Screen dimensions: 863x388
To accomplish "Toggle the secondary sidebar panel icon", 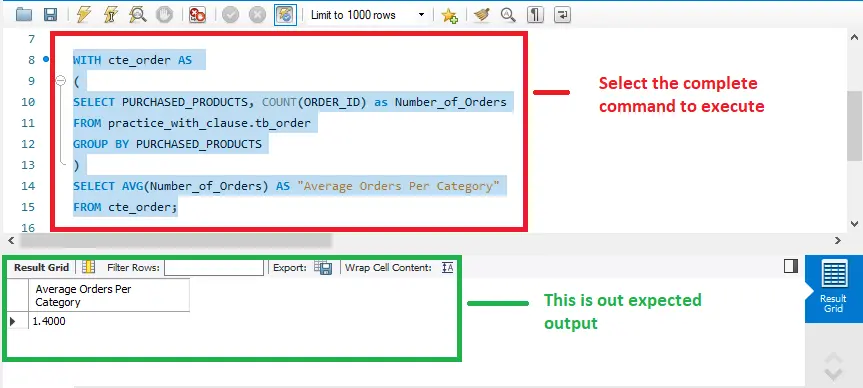I will pos(791,266).
